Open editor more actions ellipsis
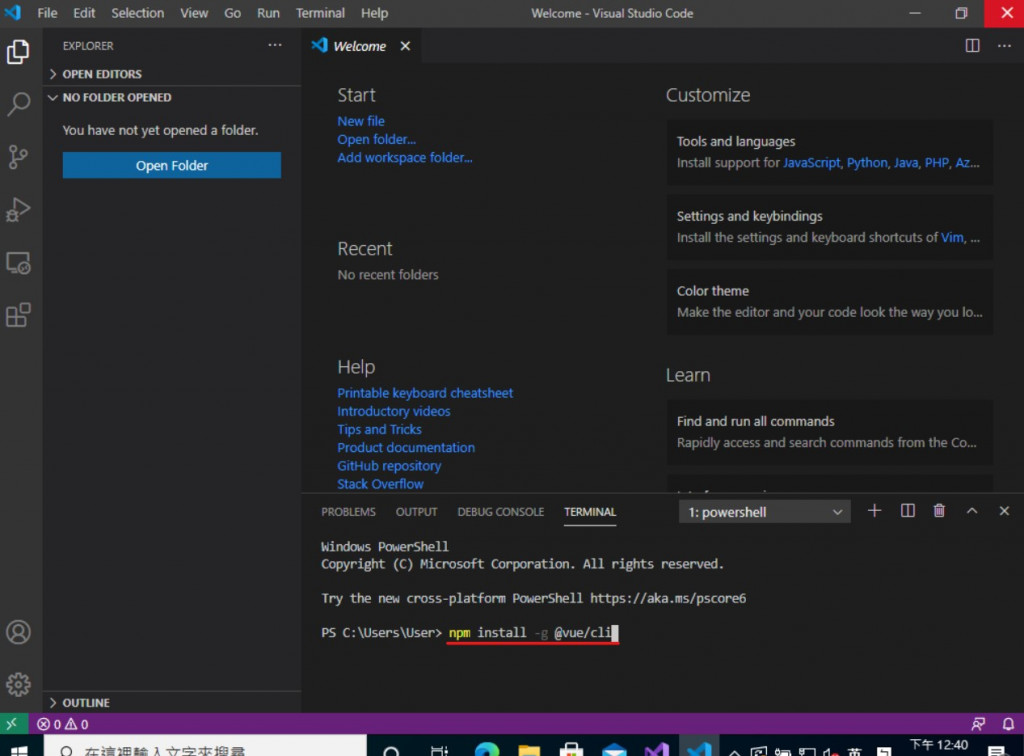Image resolution: width=1024 pixels, height=756 pixels. [x=1004, y=45]
